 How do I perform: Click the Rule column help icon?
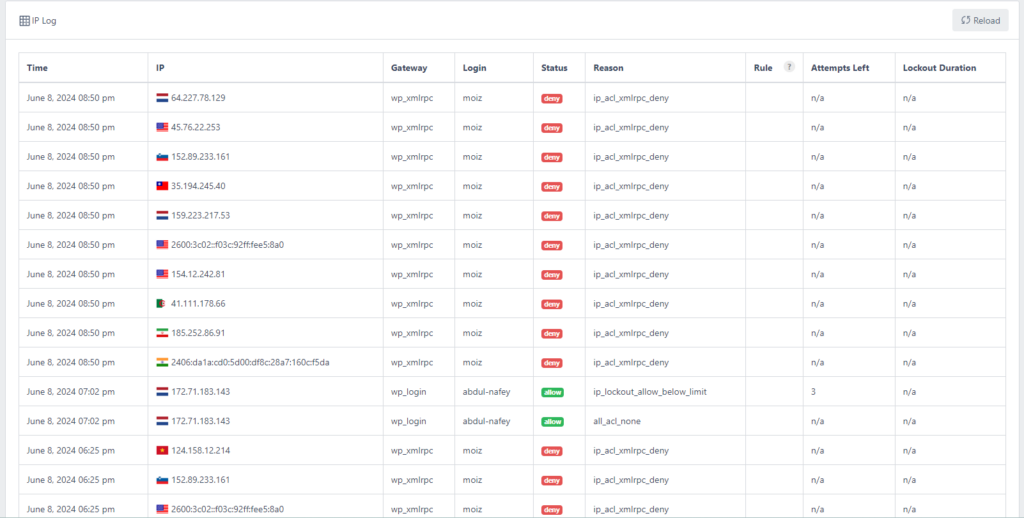point(789,67)
